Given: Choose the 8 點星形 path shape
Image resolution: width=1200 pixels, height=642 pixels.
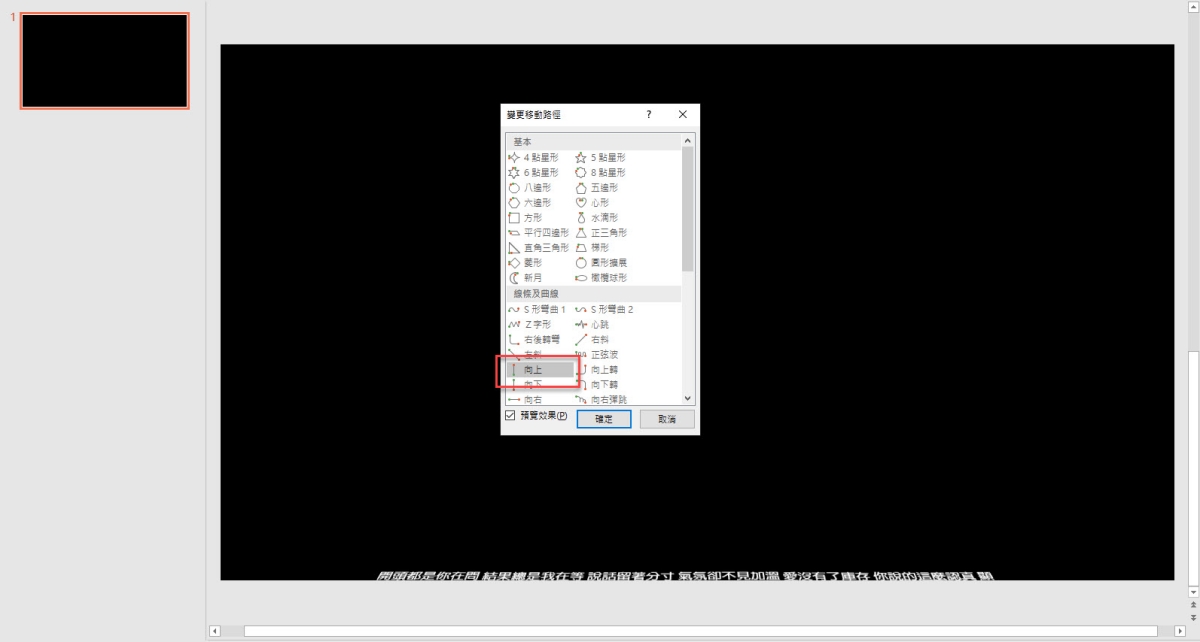Looking at the screenshot, I should click(x=600, y=173).
